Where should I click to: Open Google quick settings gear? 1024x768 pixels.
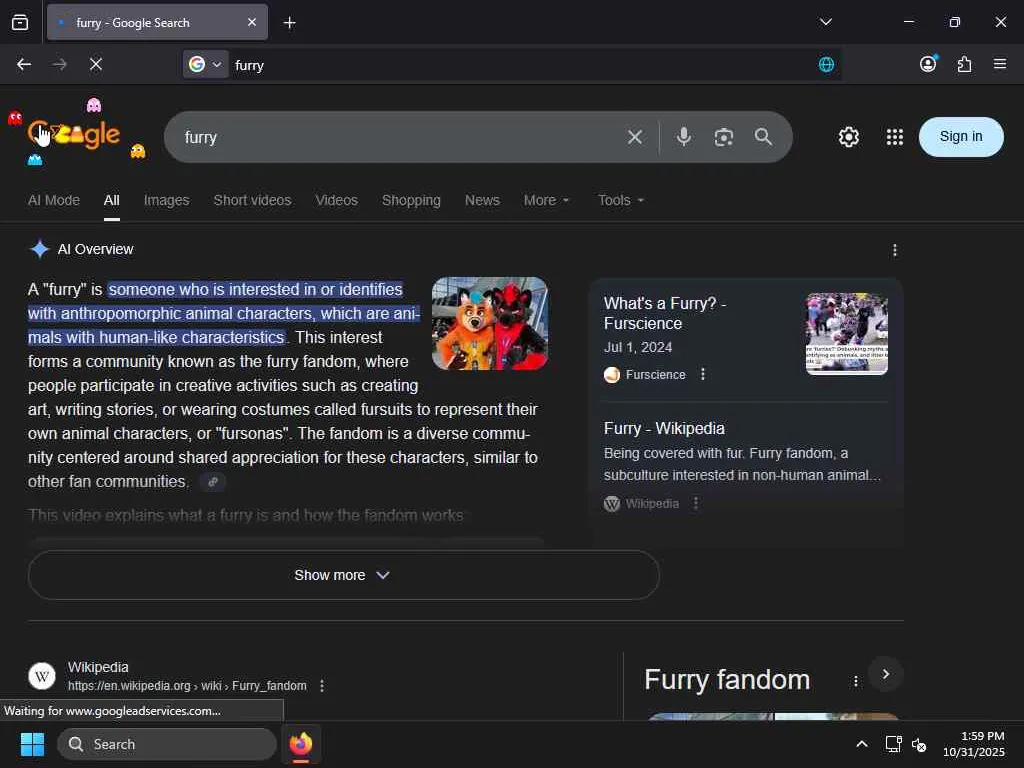tap(848, 137)
